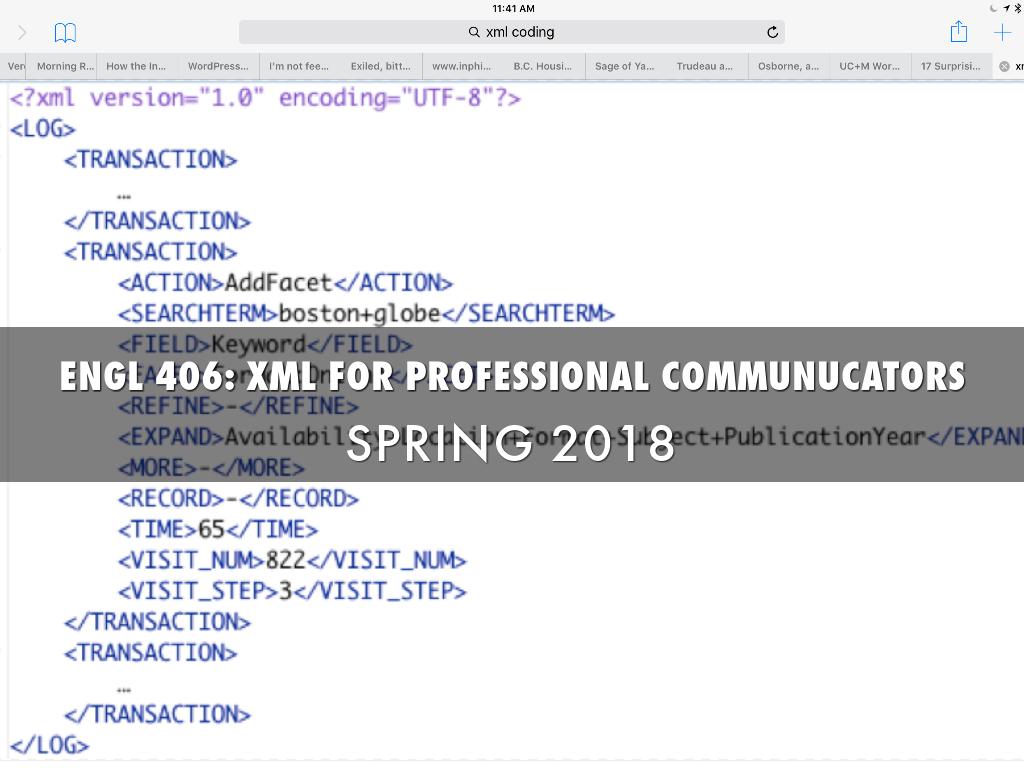
Task: Switch to the 'Sage of Ya...' tab
Action: pos(624,67)
